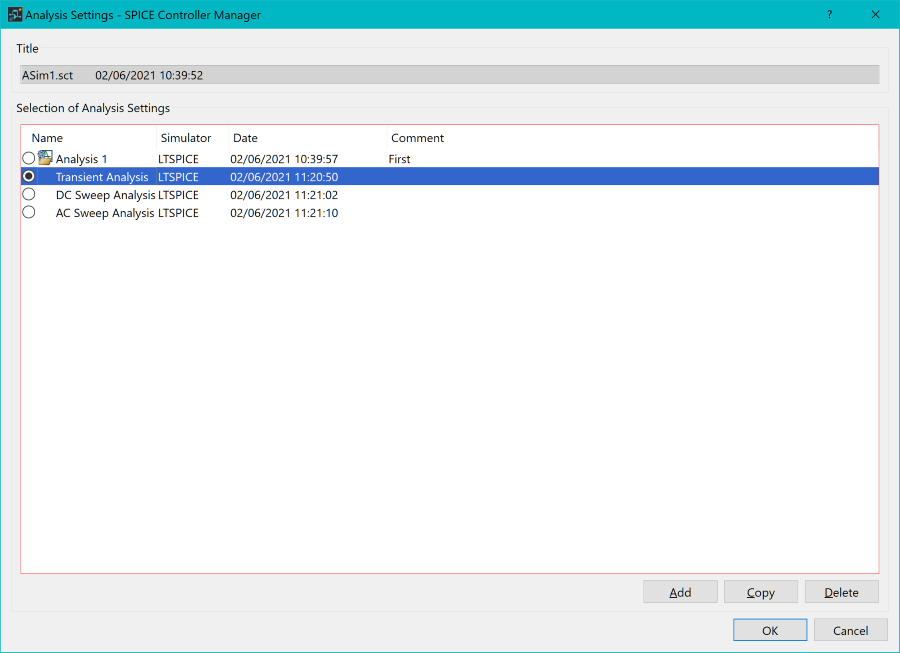Click the SPICE Controller Manager title bar icon

(x=15, y=15)
